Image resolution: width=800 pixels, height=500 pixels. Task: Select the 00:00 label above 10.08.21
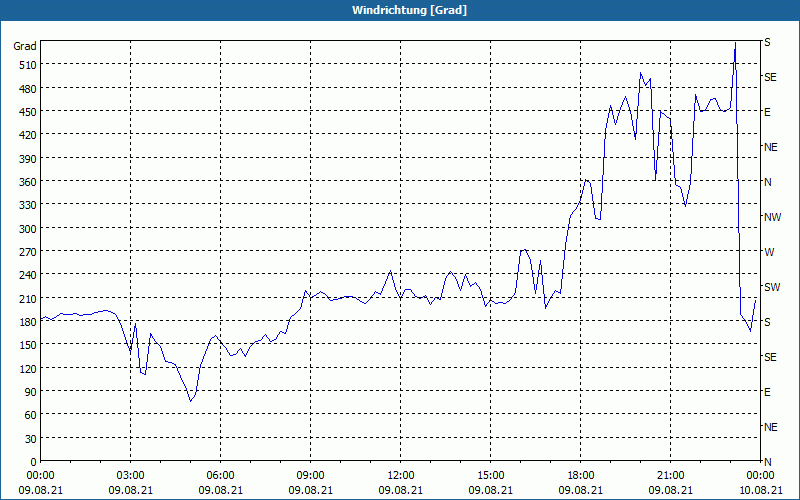(760, 476)
